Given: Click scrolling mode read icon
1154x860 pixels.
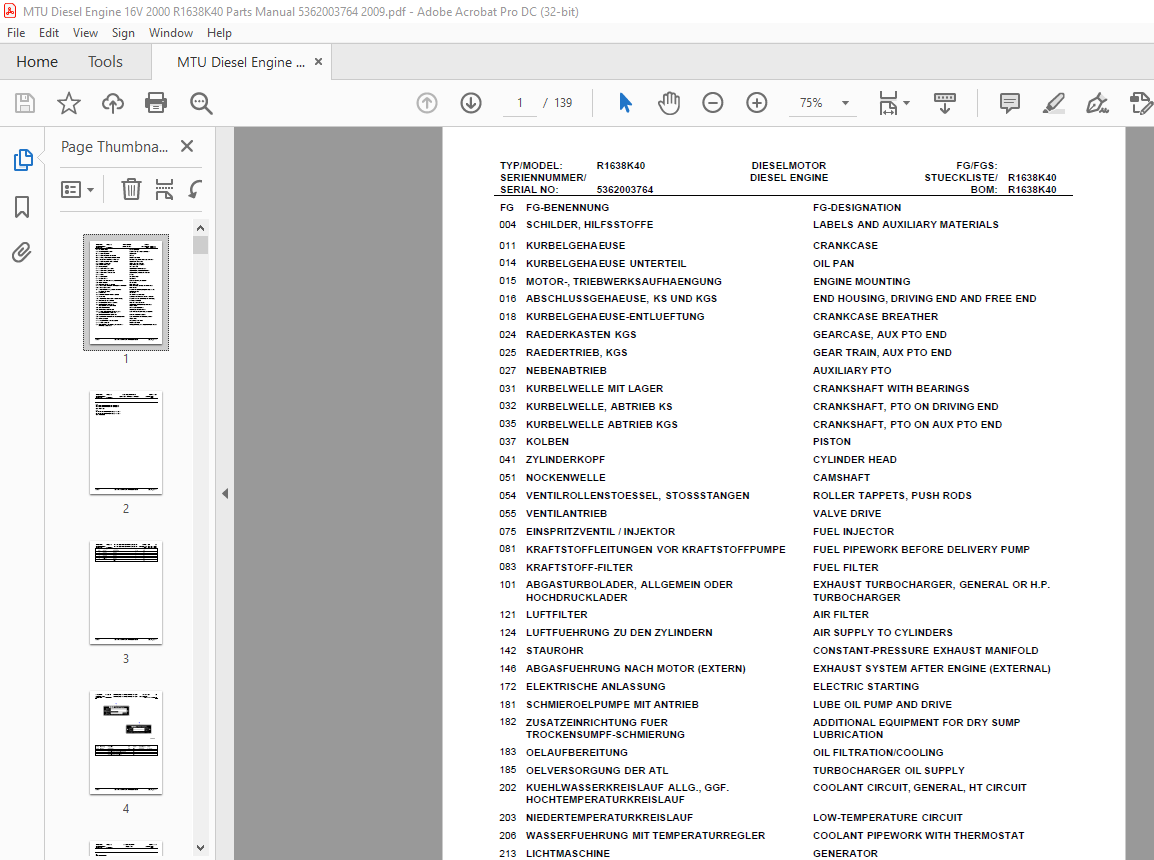Looking at the screenshot, I should pos(945,103).
